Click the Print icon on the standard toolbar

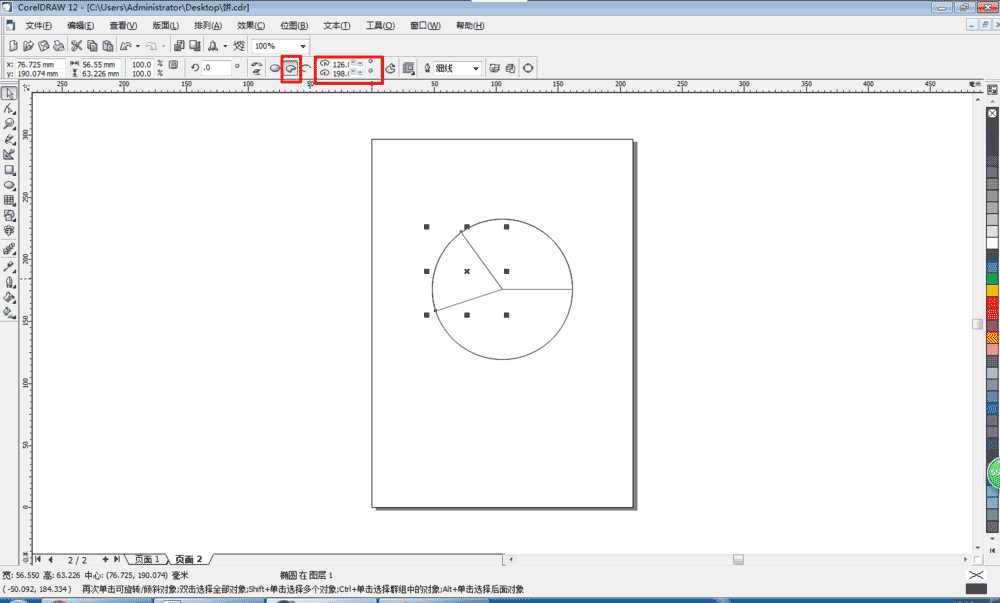[57, 45]
